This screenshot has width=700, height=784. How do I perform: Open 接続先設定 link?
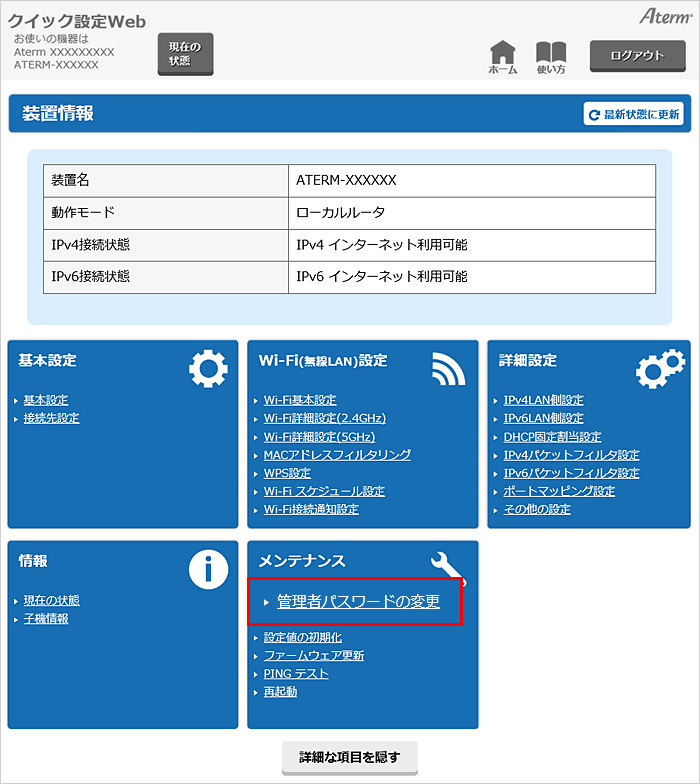coord(51,418)
